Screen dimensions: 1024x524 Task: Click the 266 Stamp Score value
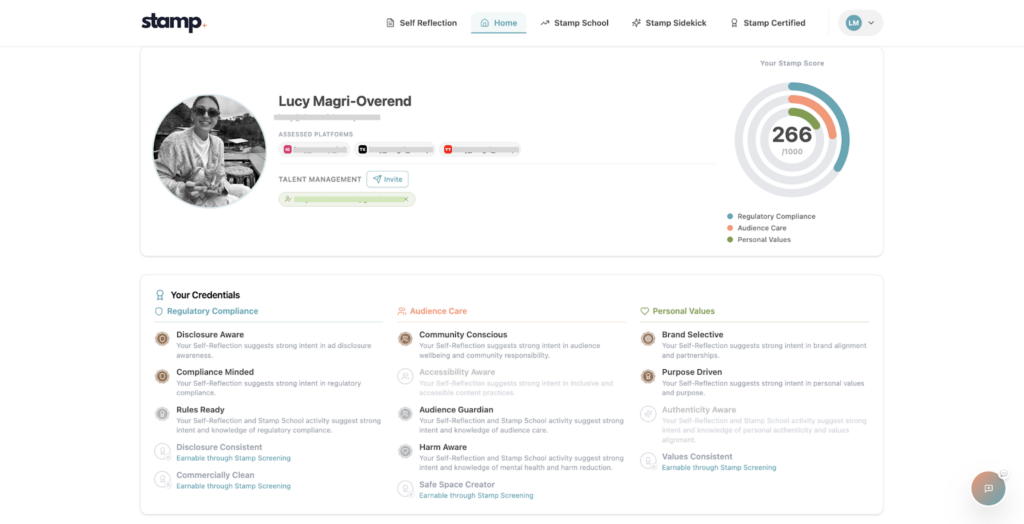click(792, 135)
